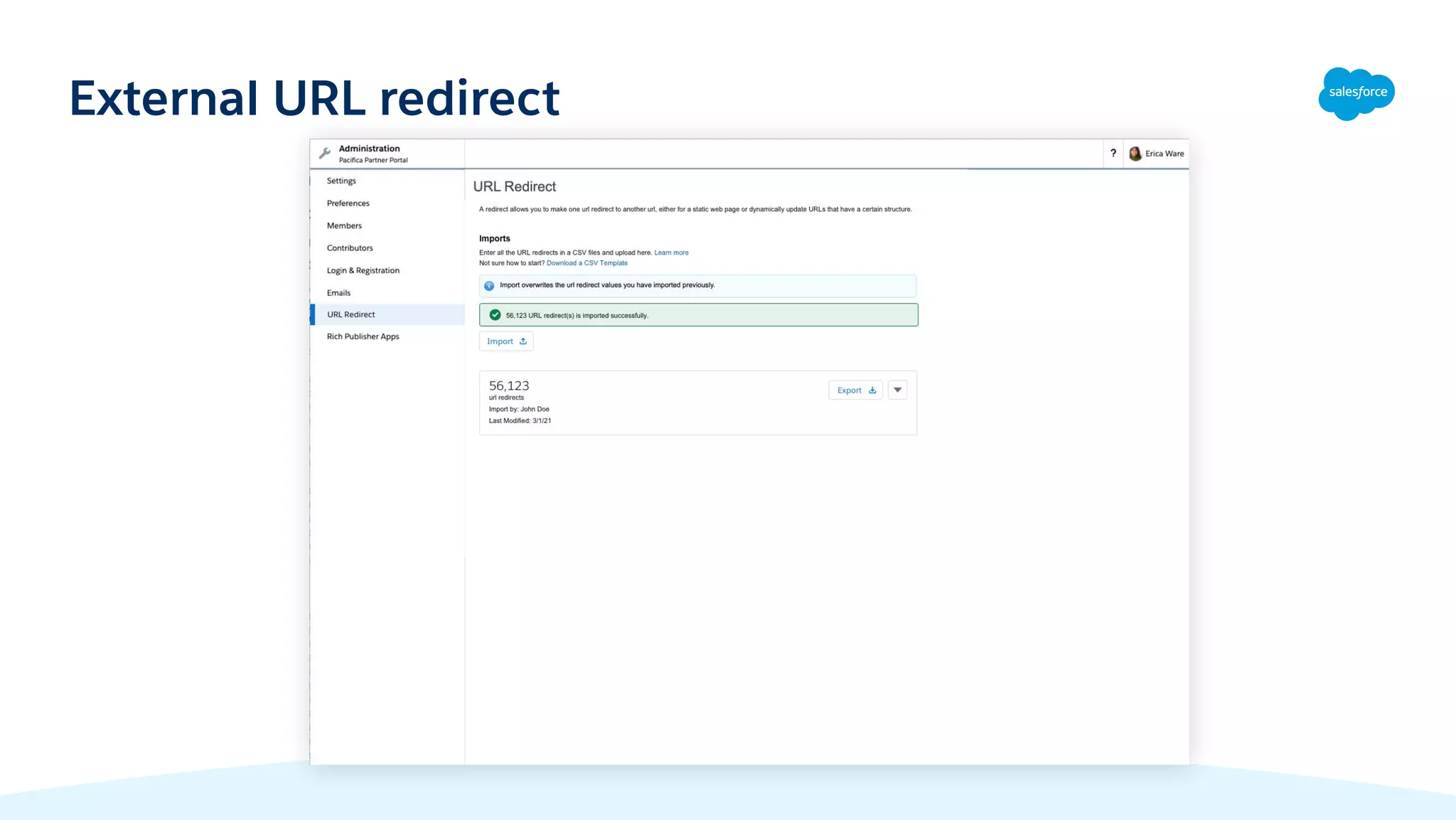Click Erica Ware's avatar picture
Viewport: 1456px width, 820px height.
tap(1135, 154)
